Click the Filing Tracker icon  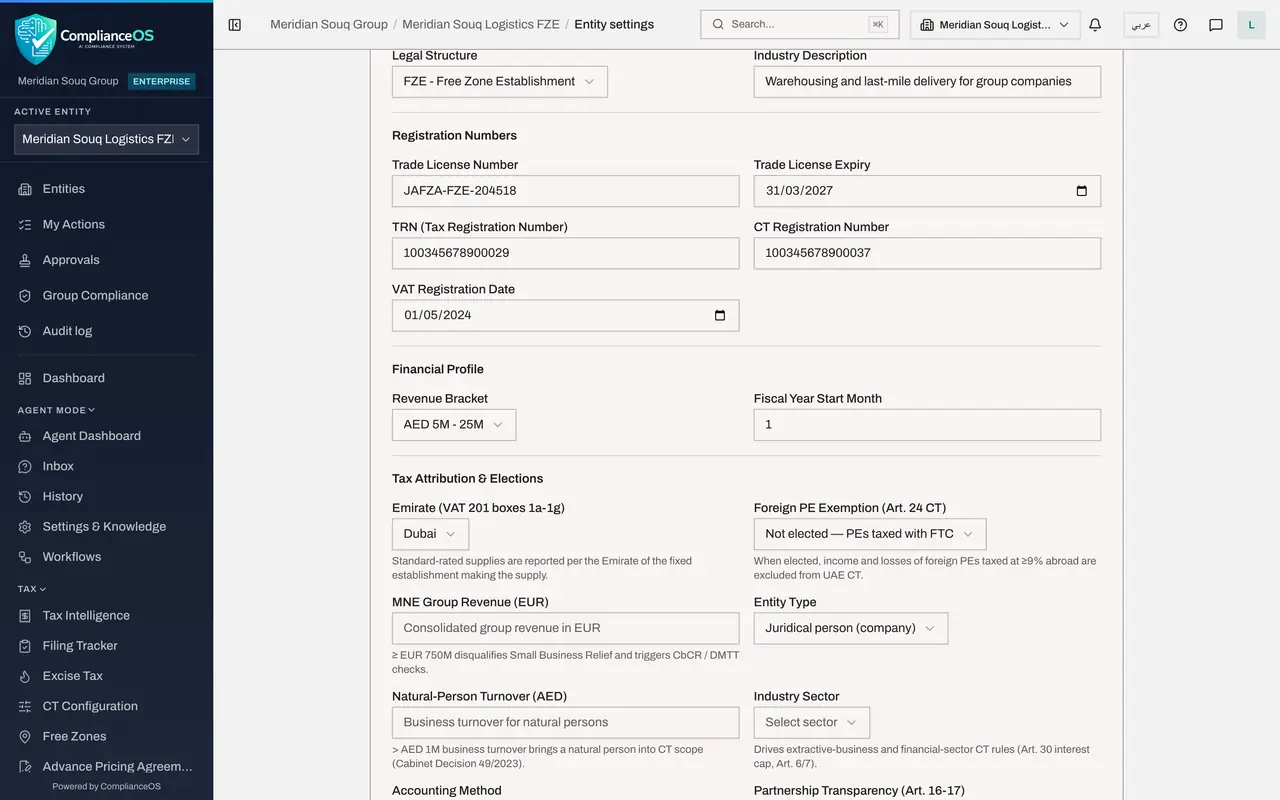tap(25, 646)
